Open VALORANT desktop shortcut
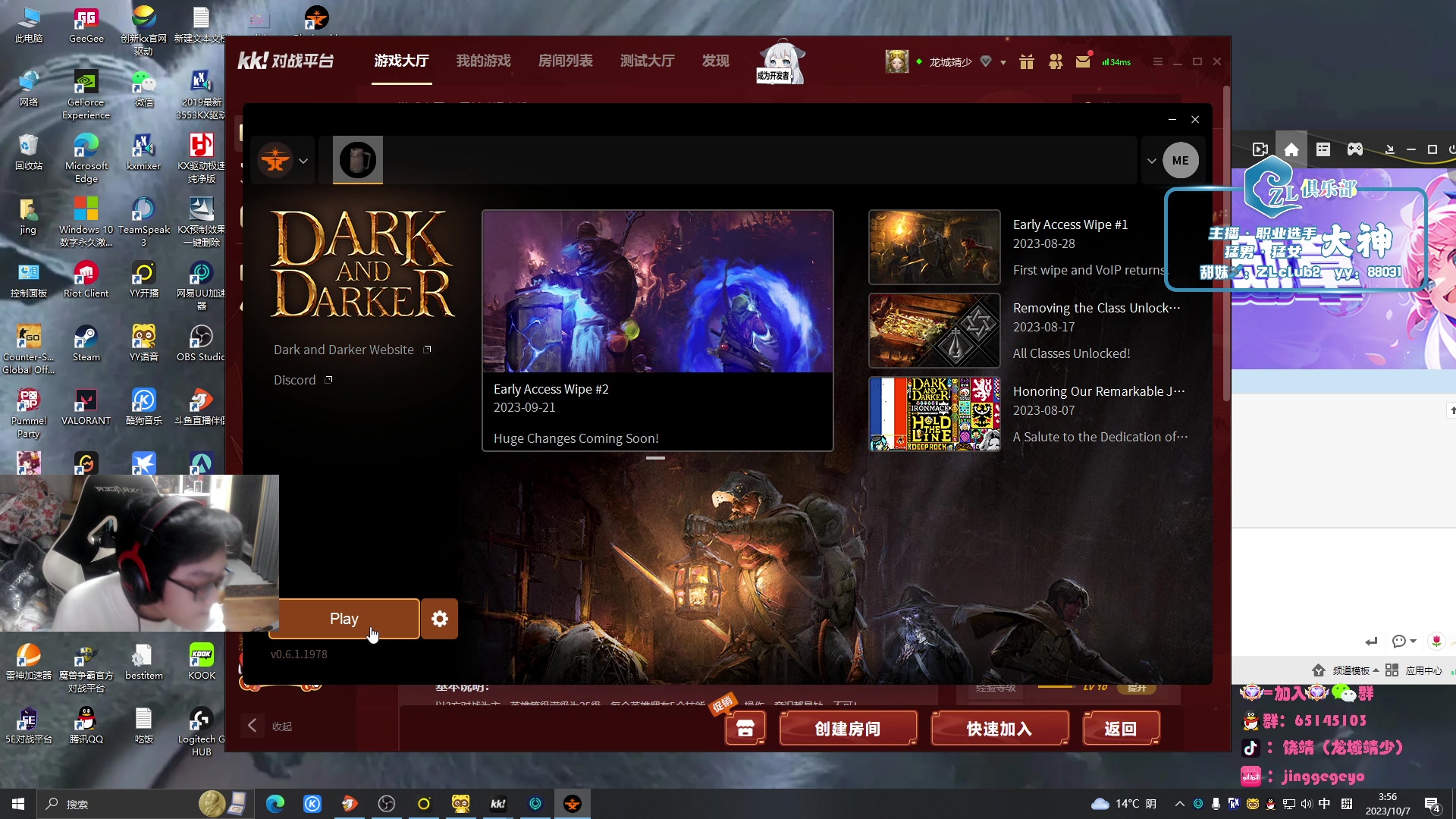The height and width of the screenshot is (819, 1456). (x=86, y=407)
